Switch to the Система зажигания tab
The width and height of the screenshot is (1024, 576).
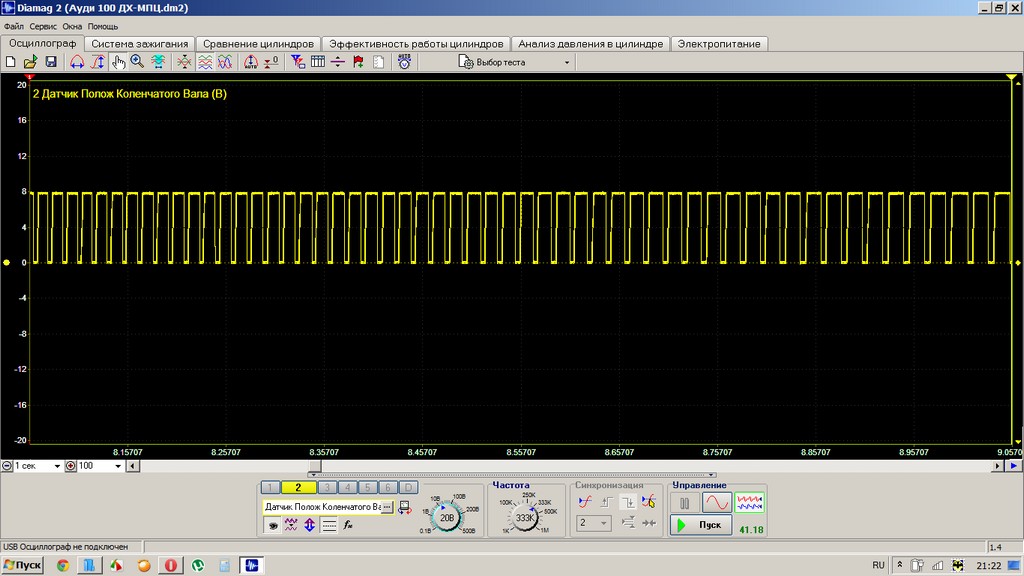(x=140, y=44)
